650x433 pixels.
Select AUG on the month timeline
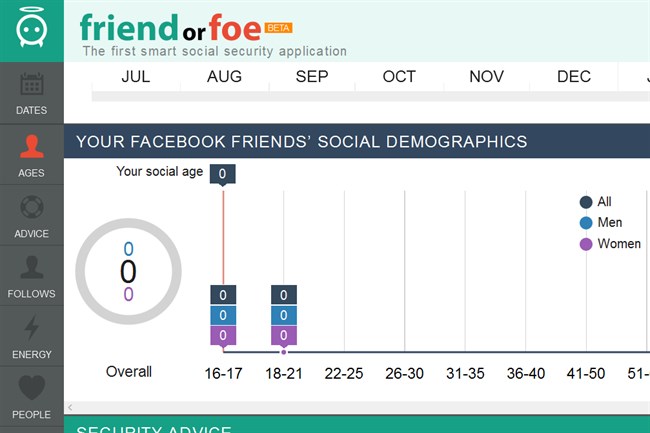(224, 77)
